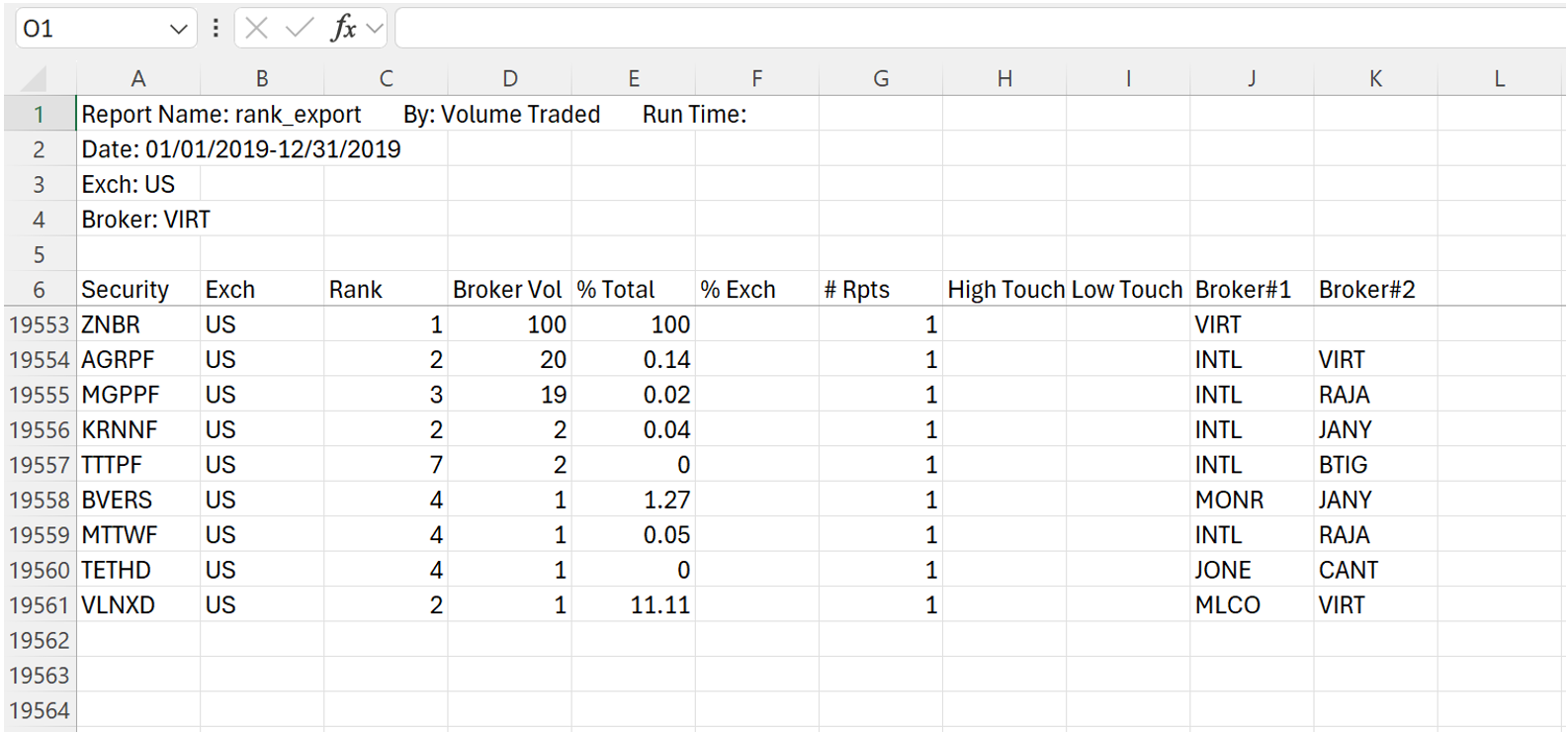Click the Cancel X icon in formula bar
1568x734 pixels.
click(257, 29)
